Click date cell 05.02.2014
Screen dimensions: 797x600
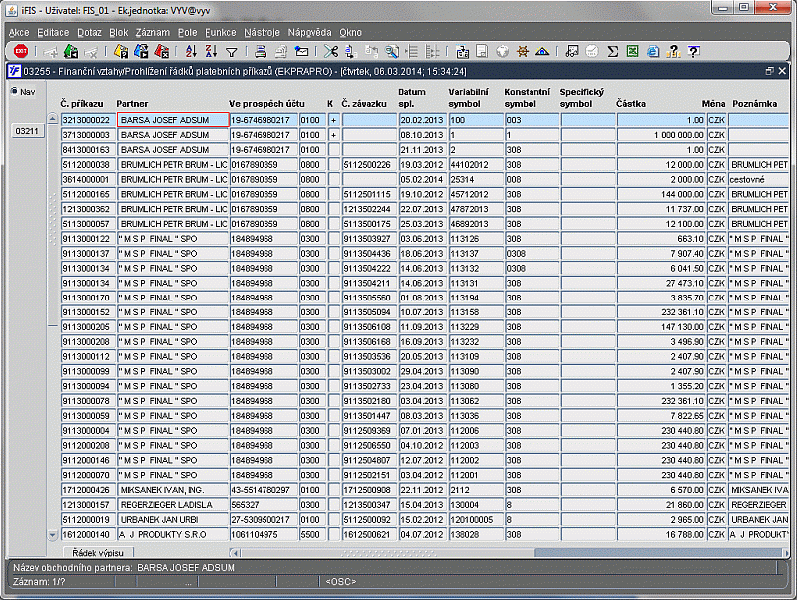pos(422,179)
